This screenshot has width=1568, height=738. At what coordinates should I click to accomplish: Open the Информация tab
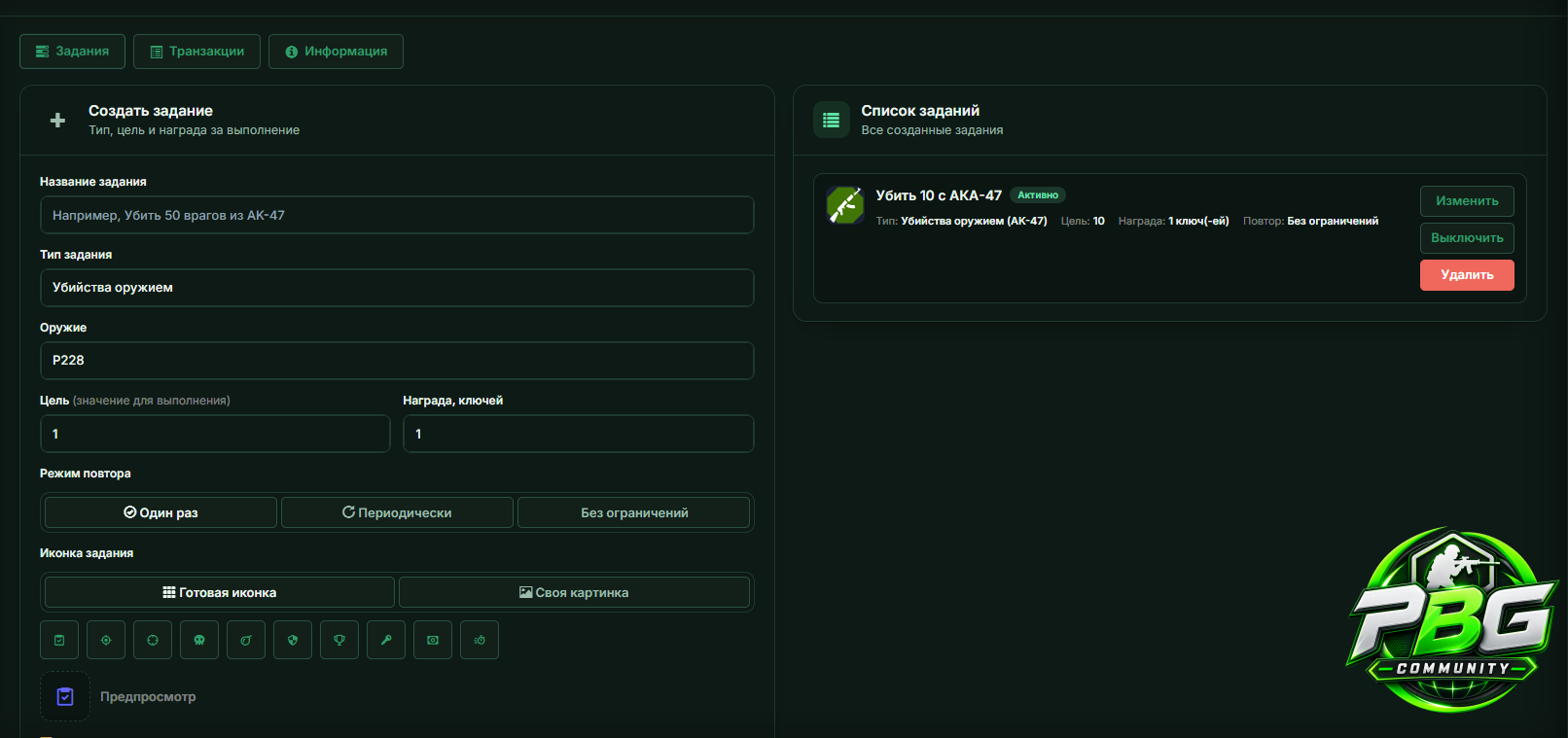pos(336,52)
